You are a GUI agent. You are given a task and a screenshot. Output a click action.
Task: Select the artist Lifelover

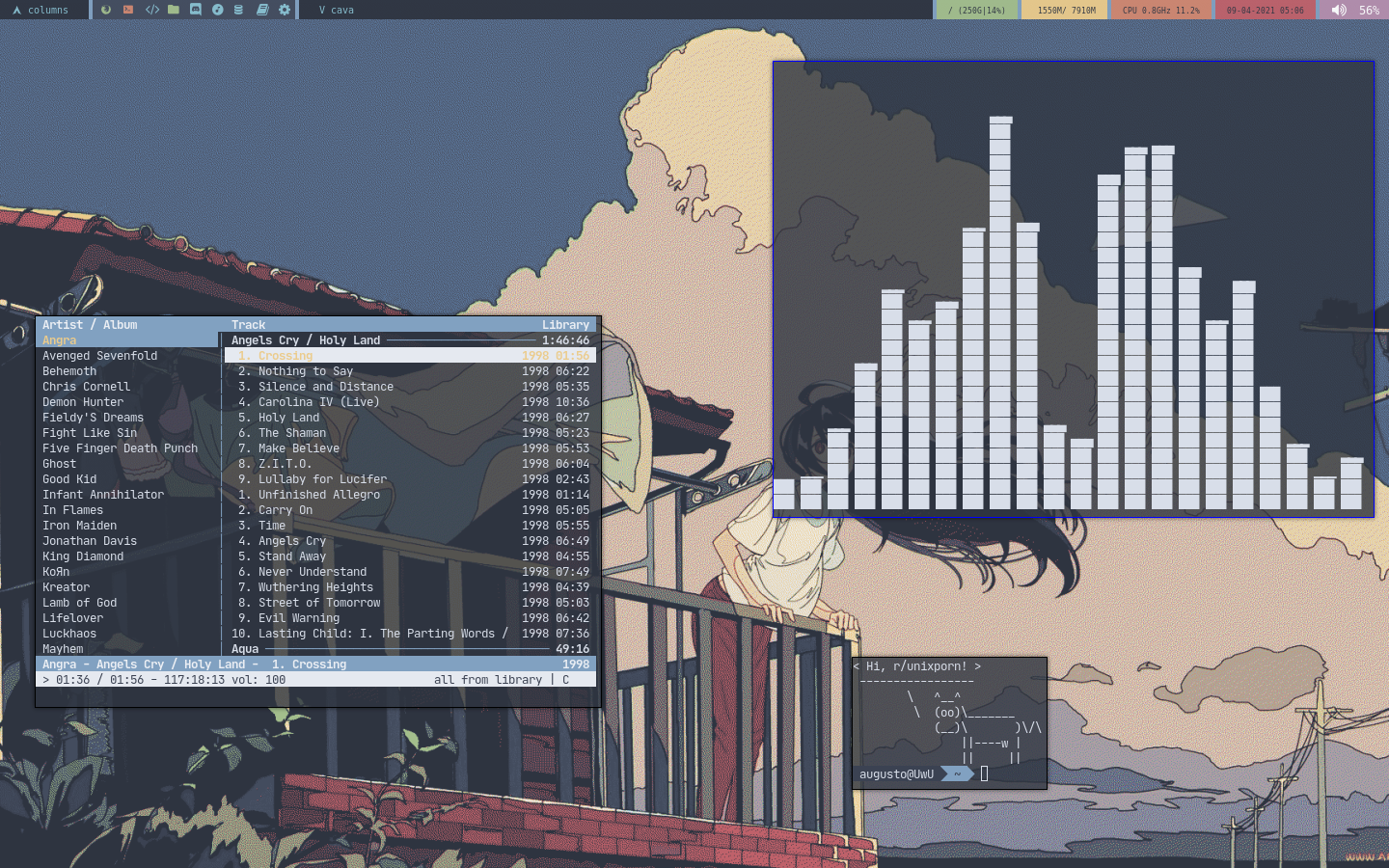[72, 618]
